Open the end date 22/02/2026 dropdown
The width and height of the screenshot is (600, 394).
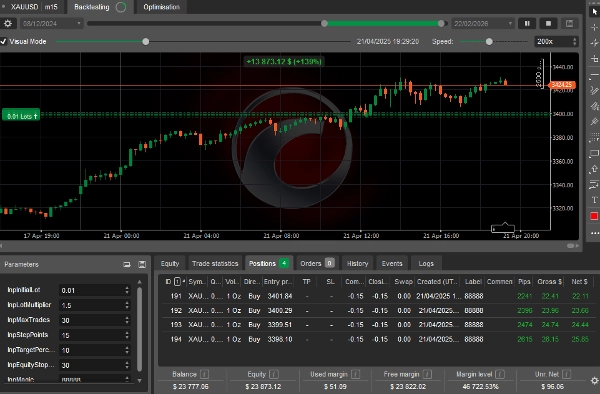[x=483, y=23]
